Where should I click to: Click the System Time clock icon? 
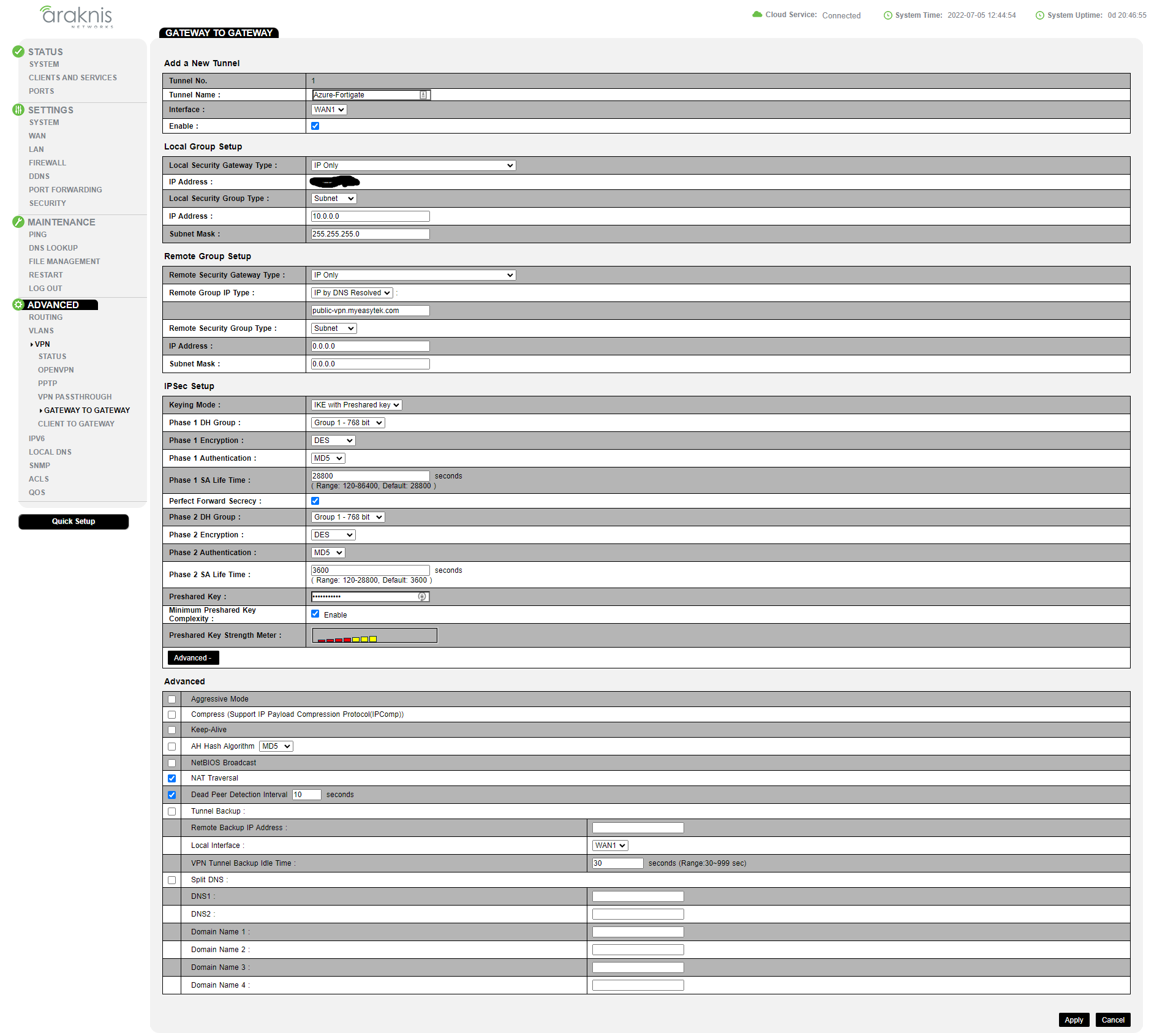[888, 15]
